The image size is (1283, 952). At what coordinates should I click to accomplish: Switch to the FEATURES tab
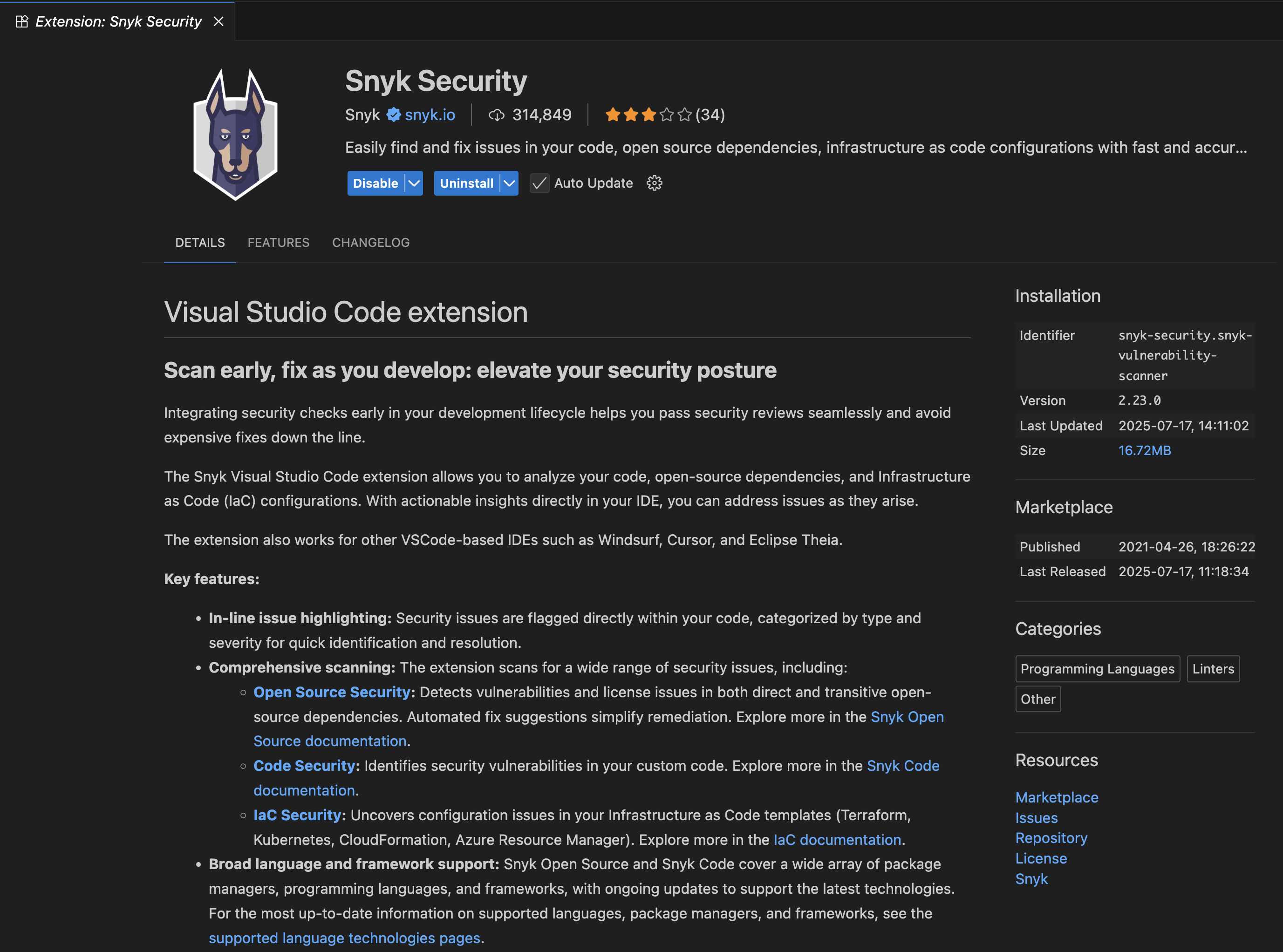(279, 243)
